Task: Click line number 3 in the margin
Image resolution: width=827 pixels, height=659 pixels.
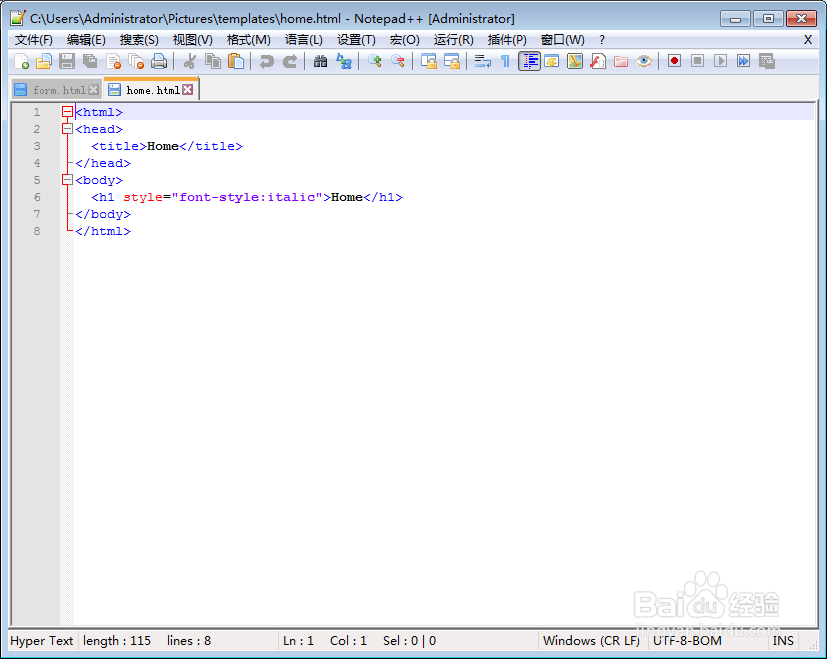Action: click(x=37, y=146)
